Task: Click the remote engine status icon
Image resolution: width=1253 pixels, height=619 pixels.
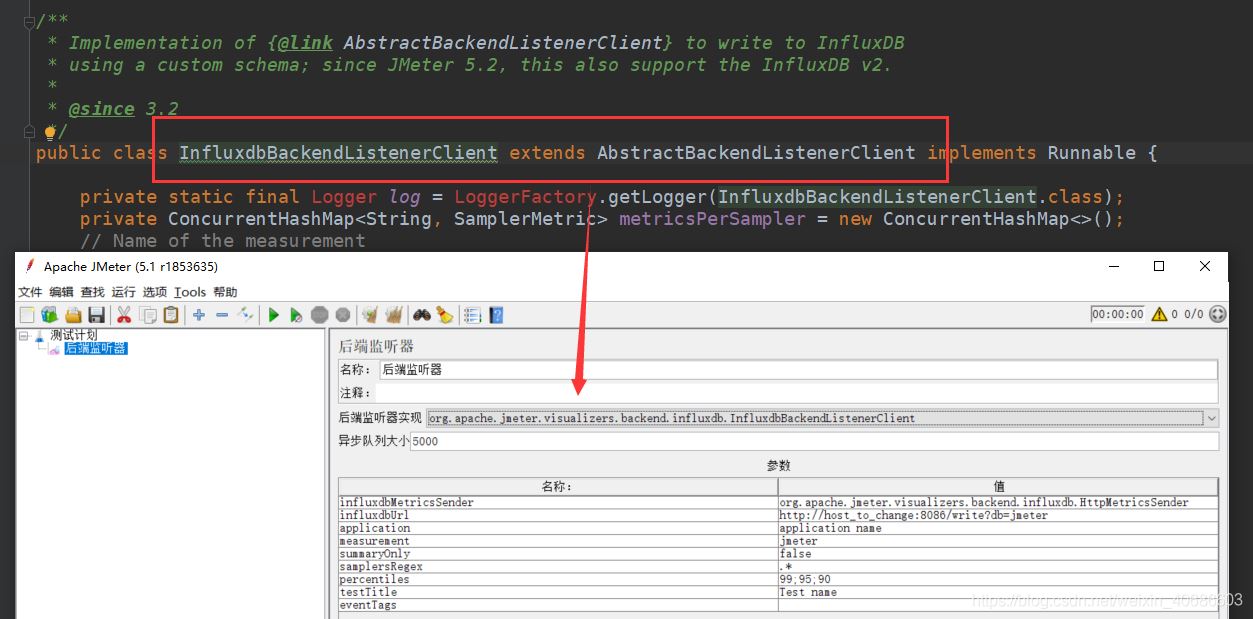Action: click(x=1217, y=314)
